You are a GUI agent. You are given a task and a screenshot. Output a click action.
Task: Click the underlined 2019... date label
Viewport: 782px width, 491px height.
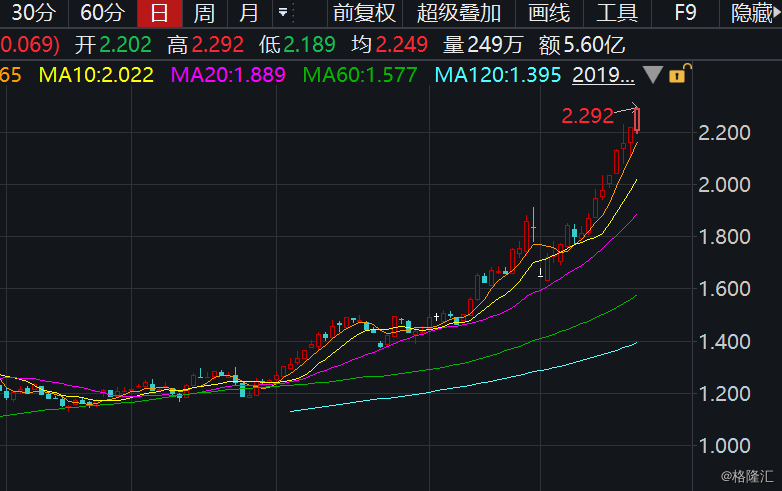tap(603, 75)
